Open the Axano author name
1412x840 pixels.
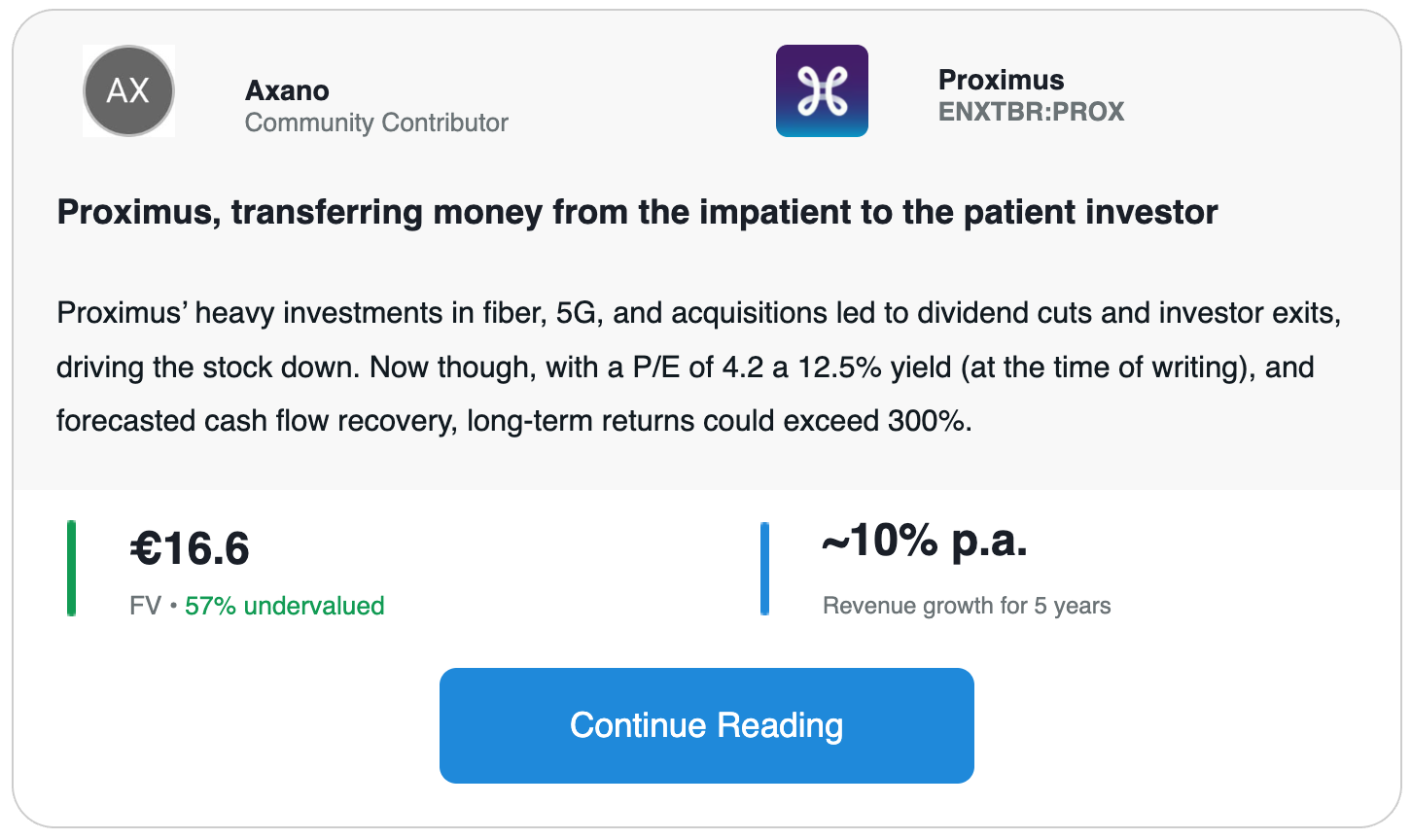[x=287, y=90]
